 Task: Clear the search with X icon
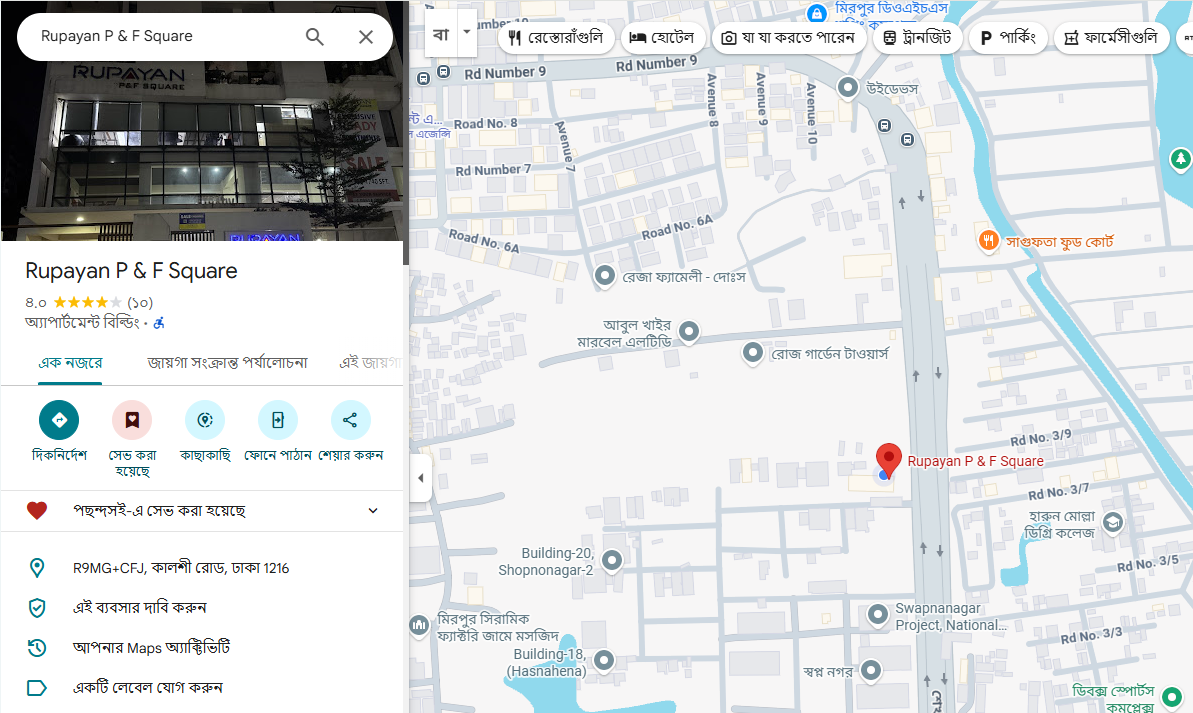366,37
